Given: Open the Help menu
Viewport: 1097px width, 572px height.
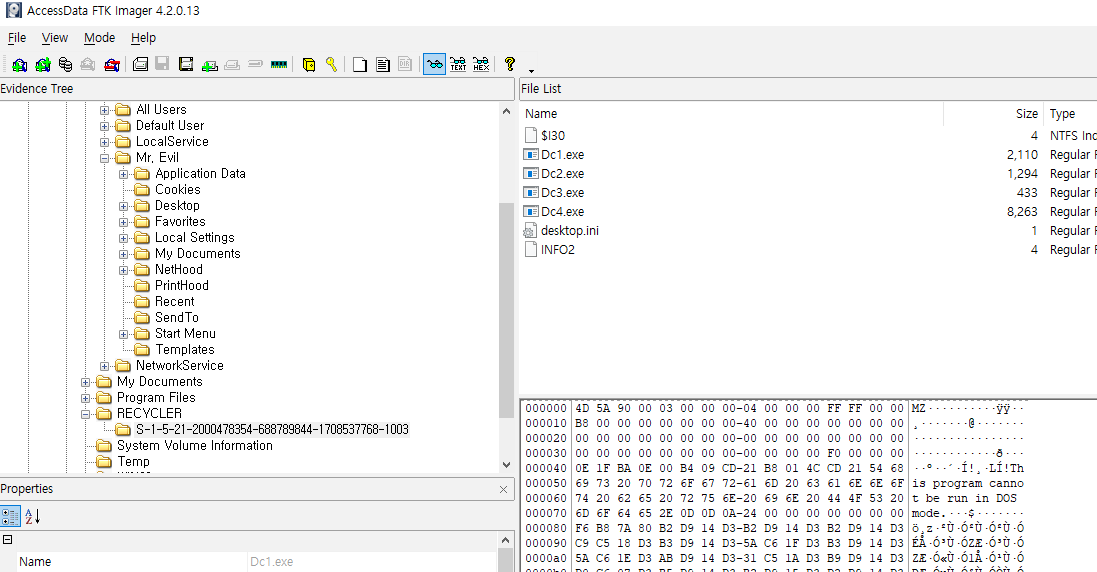Looking at the screenshot, I should click(x=143, y=38).
